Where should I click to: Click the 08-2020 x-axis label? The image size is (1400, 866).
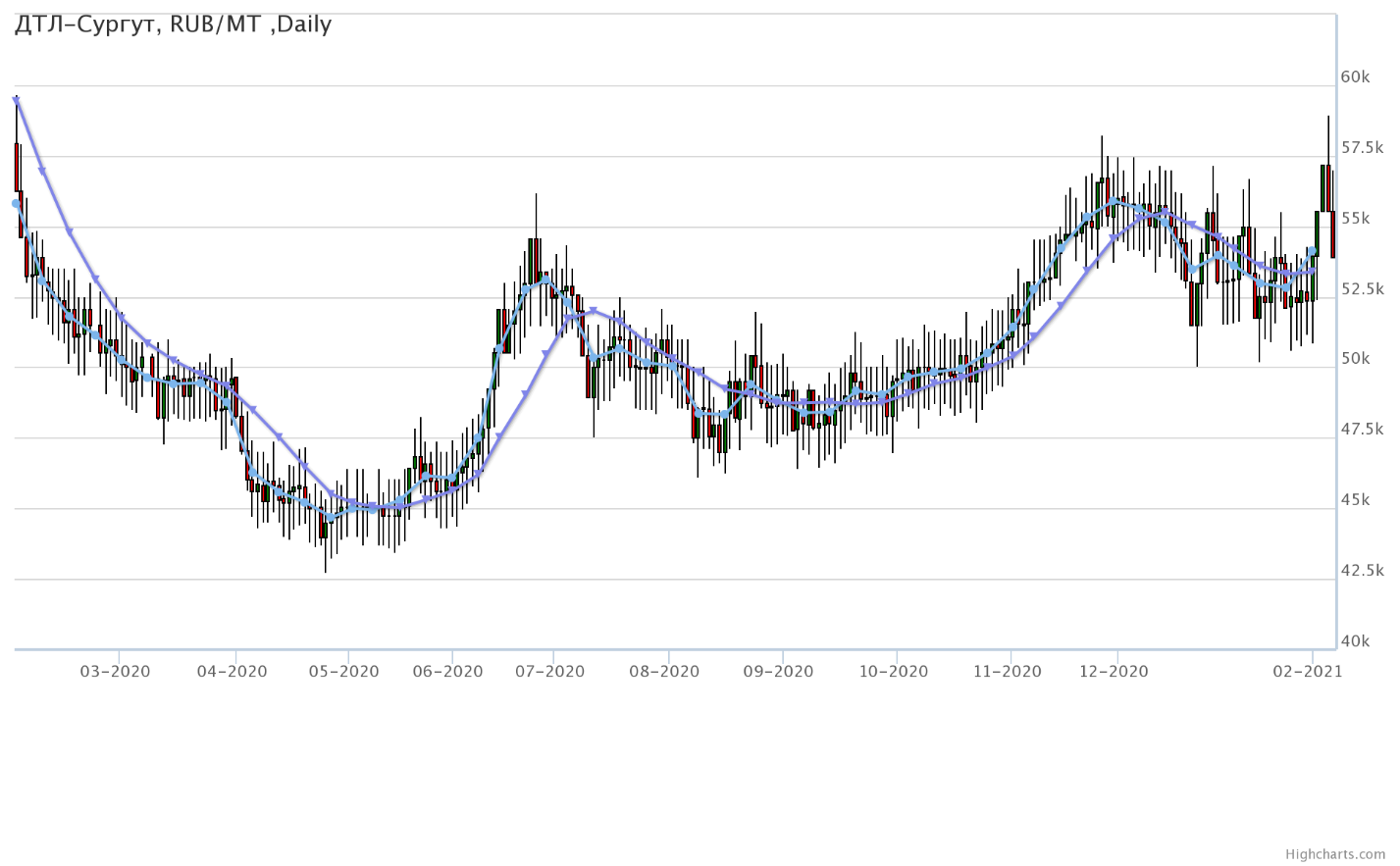click(x=664, y=672)
